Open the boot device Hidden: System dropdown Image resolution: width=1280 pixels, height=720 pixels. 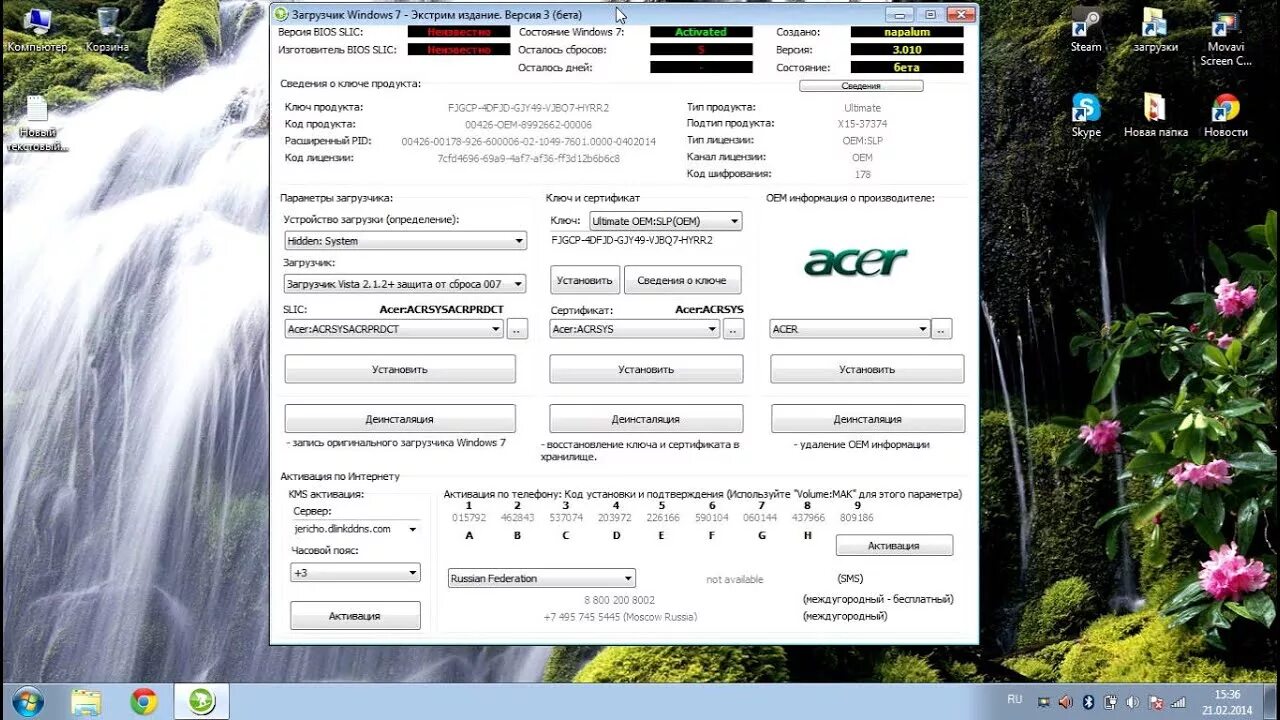tap(405, 241)
